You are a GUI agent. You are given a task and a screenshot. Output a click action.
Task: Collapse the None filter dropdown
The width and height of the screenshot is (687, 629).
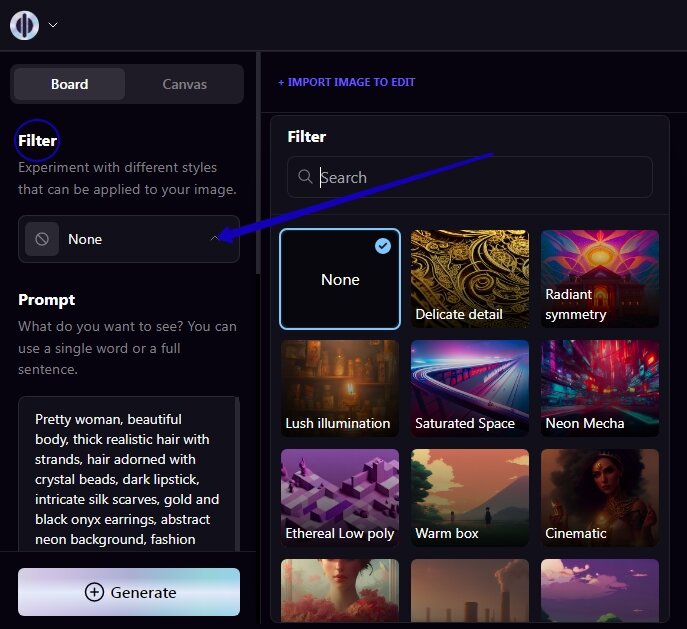point(129,239)
